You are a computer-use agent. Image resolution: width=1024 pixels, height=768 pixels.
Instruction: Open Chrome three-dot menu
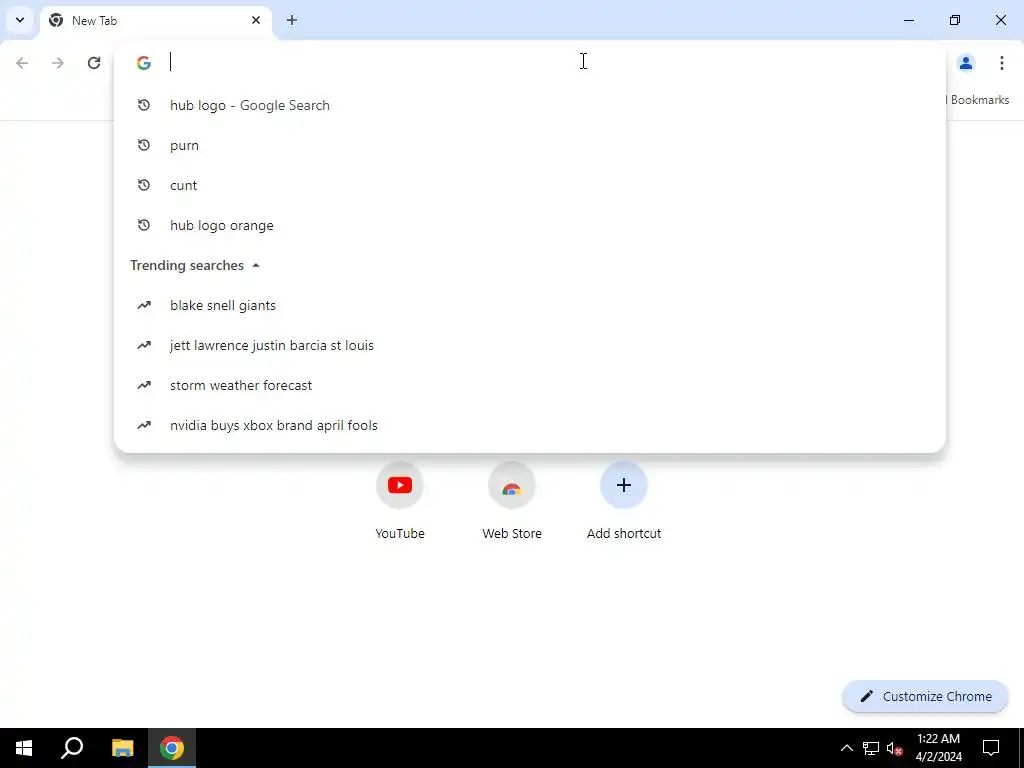tap(1002, 63)
